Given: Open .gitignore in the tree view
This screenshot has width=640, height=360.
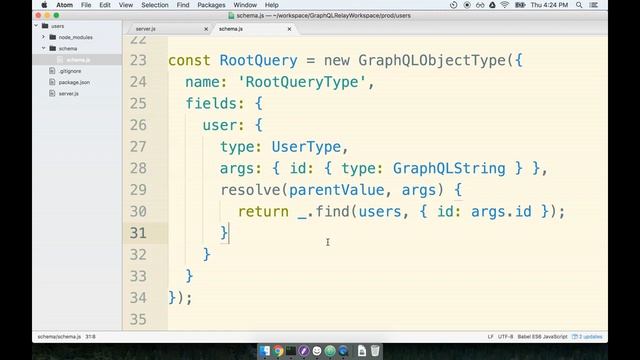Looking at the screenshot, I should click(x=70, y=71).
